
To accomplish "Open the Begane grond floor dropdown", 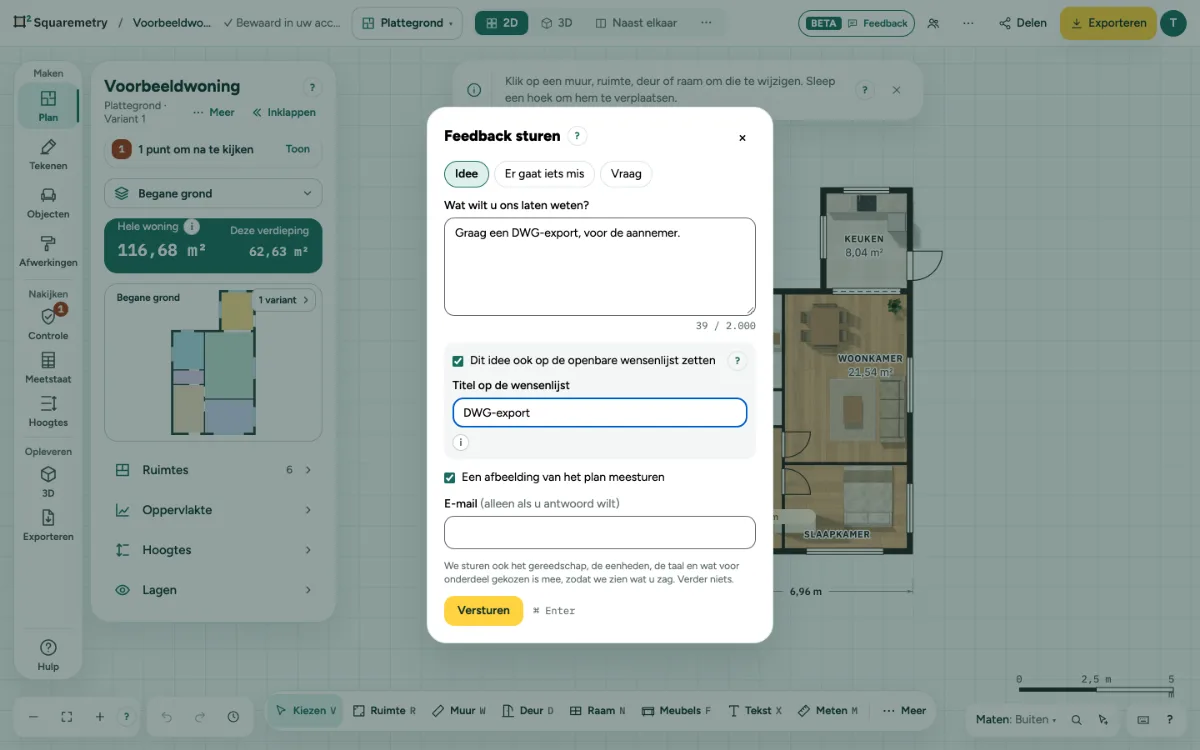I will [213, 194].
